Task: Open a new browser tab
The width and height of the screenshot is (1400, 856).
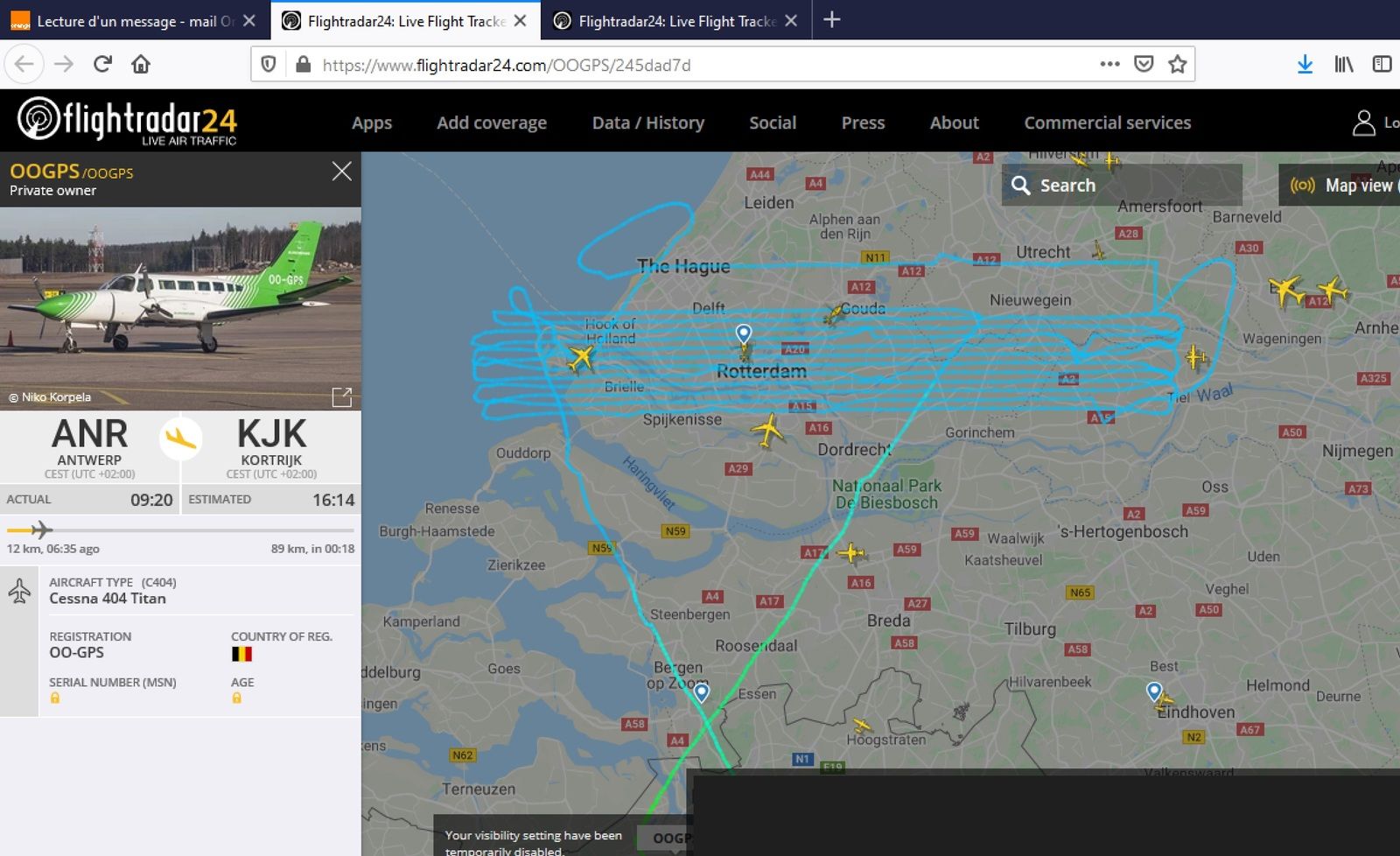Action: click(832, 19)
